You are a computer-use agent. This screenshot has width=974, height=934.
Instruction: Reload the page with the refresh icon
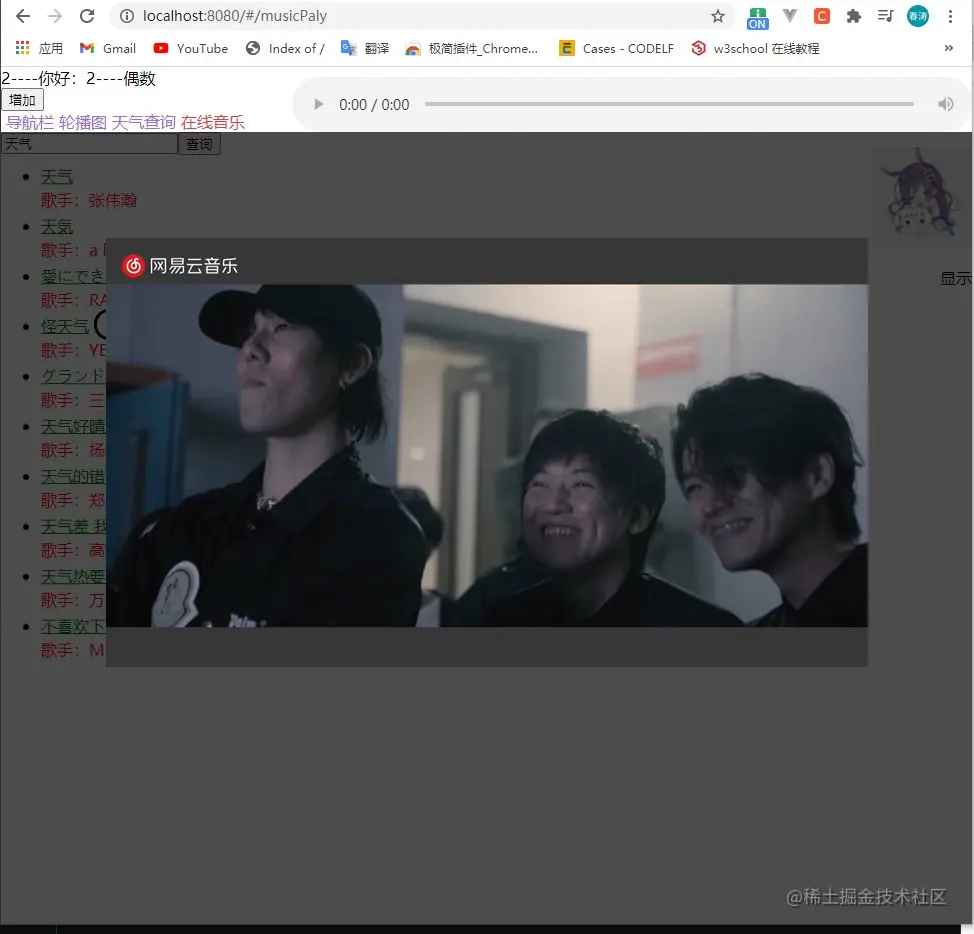[x=87, y=16]
